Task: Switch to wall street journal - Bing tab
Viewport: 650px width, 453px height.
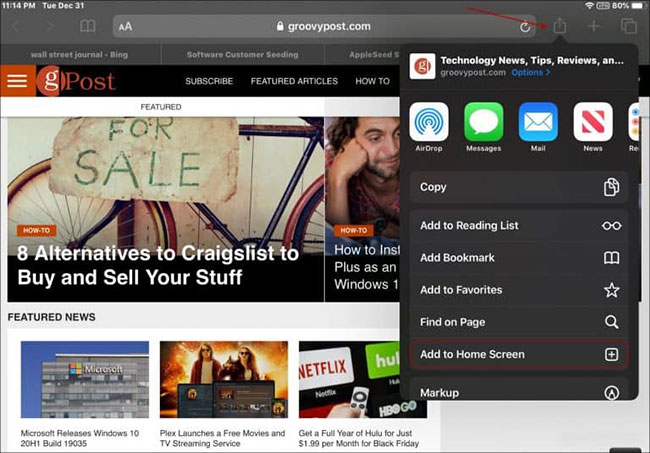Action: [x=79, y=55]
